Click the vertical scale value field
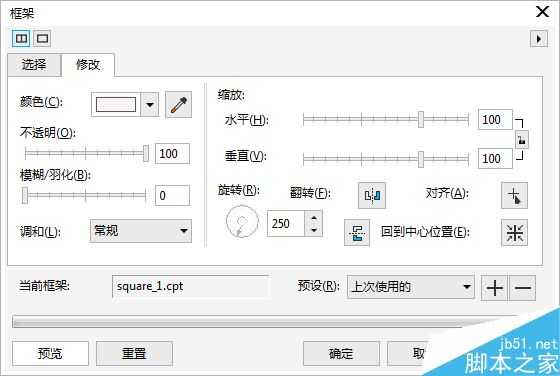 (495, 159)
